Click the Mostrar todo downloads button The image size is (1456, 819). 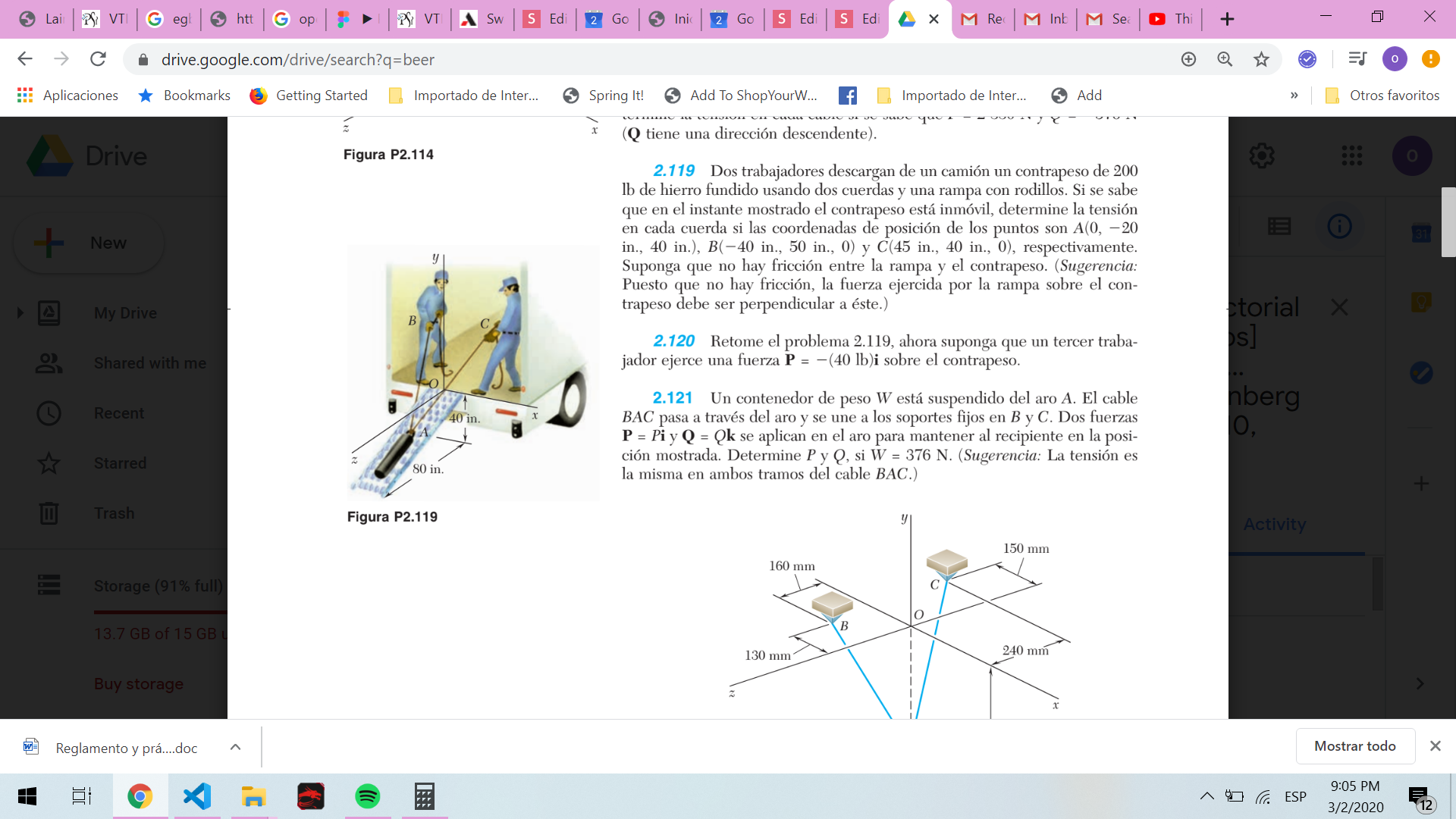(x=1354, y=746)
